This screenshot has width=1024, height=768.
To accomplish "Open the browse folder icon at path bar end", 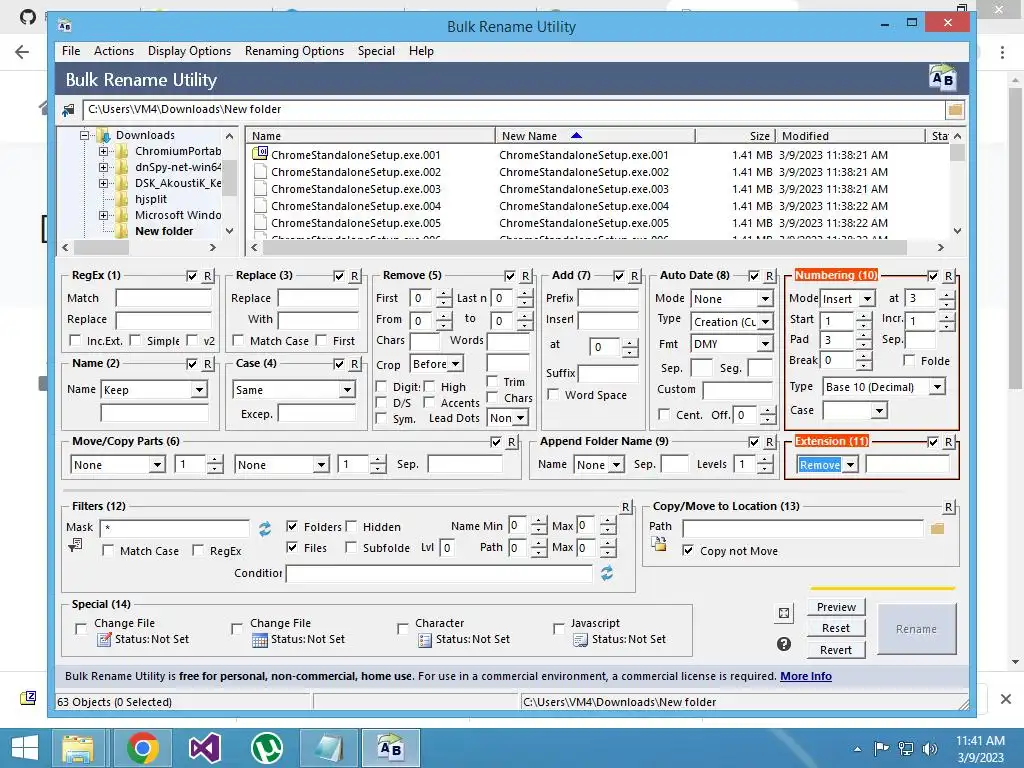I will click(x=955, y=110).
